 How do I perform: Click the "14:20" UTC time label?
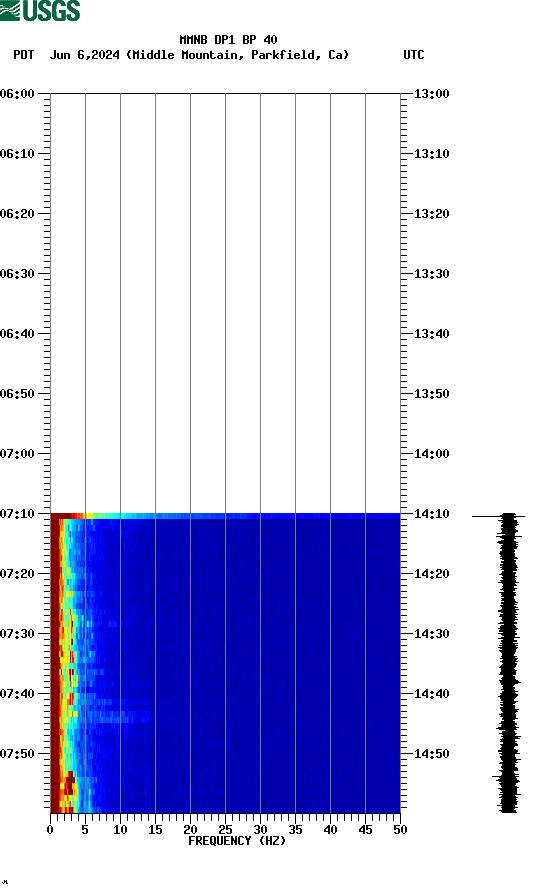tap(432, 574)
